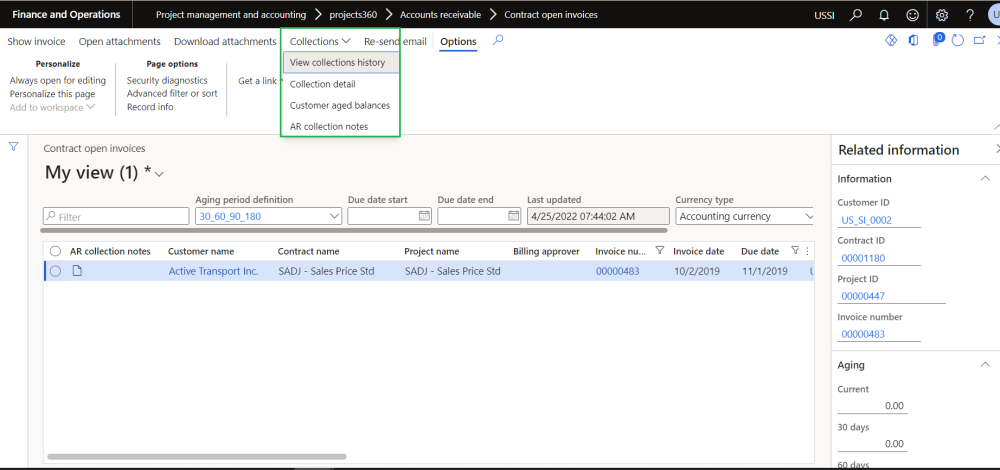Click the Power Apps diamond icon
This screenshot has width=1000, height=470.
(x=891, y=40)
